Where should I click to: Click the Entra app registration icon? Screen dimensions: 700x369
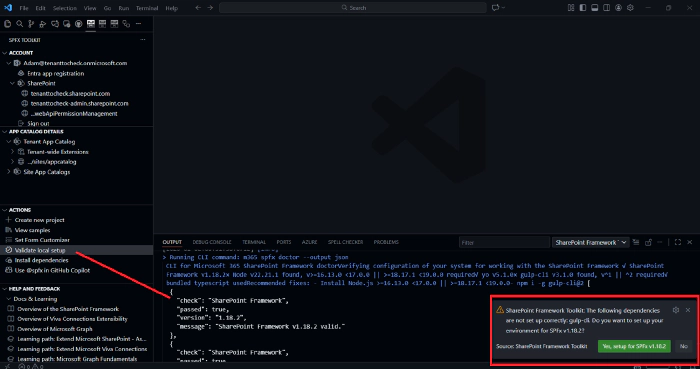click(21, 73)
